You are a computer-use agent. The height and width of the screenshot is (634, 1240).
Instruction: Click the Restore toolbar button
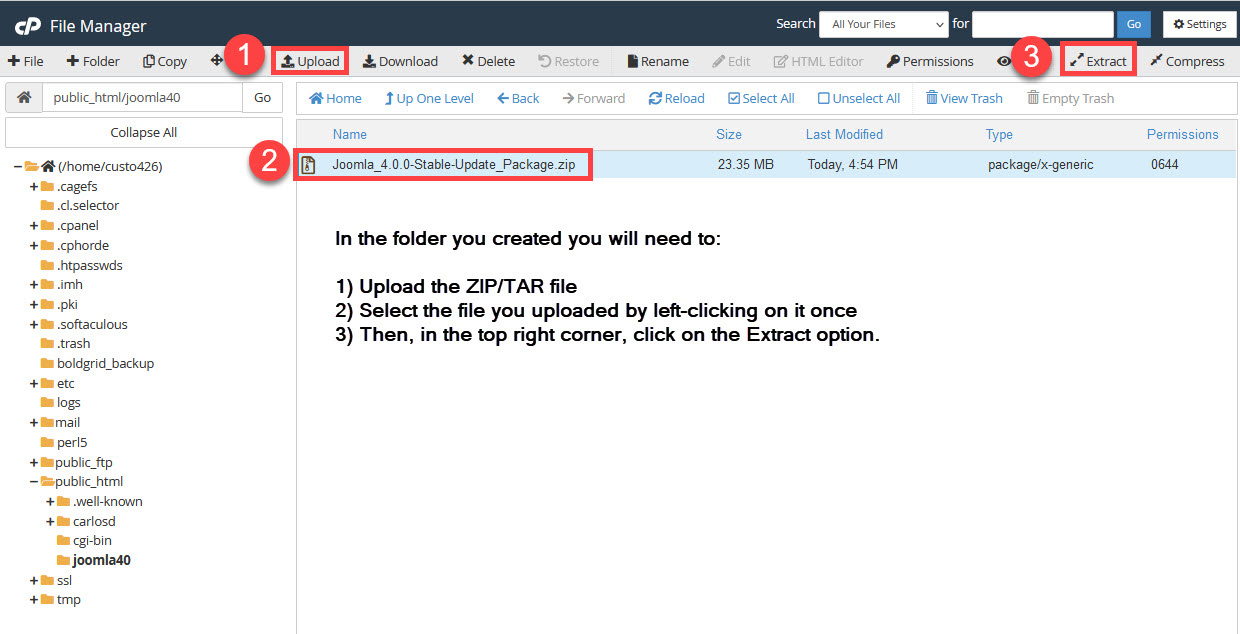pyautogui.click(x=568, y=61)
